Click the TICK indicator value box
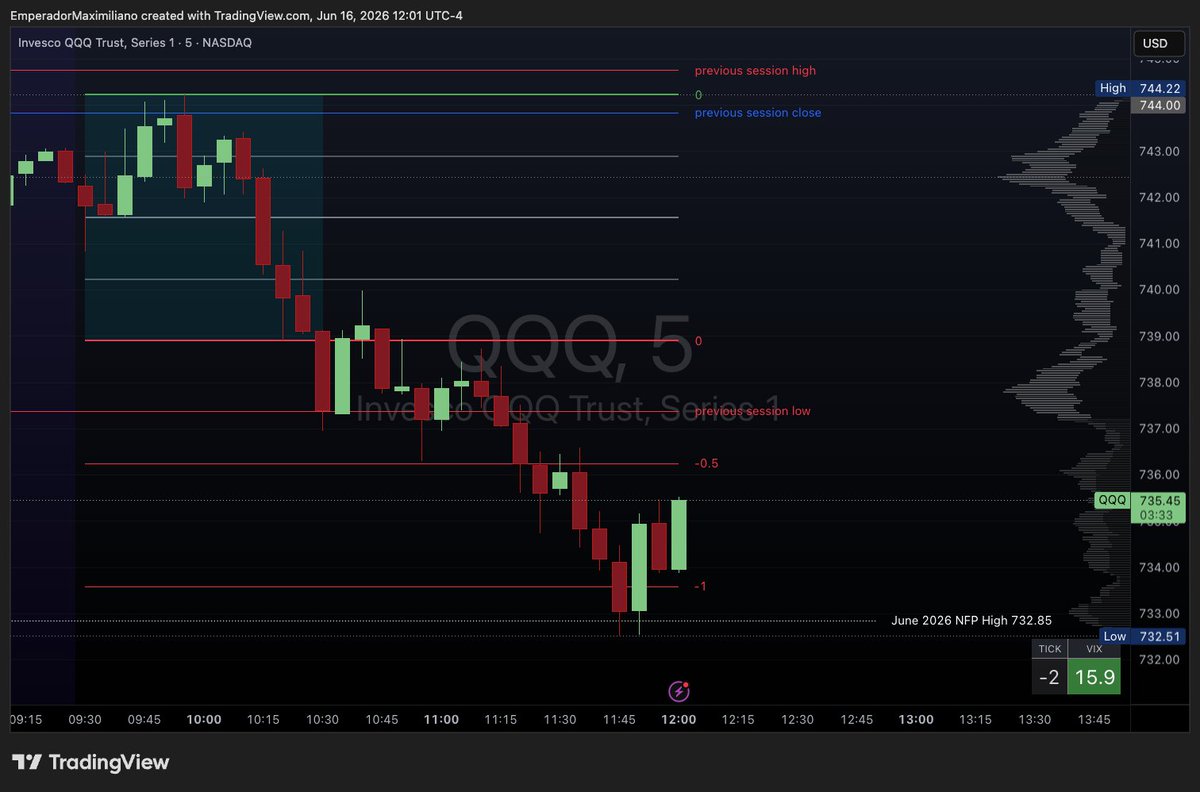This screenshot has height=792, width=1200. 1049,678
